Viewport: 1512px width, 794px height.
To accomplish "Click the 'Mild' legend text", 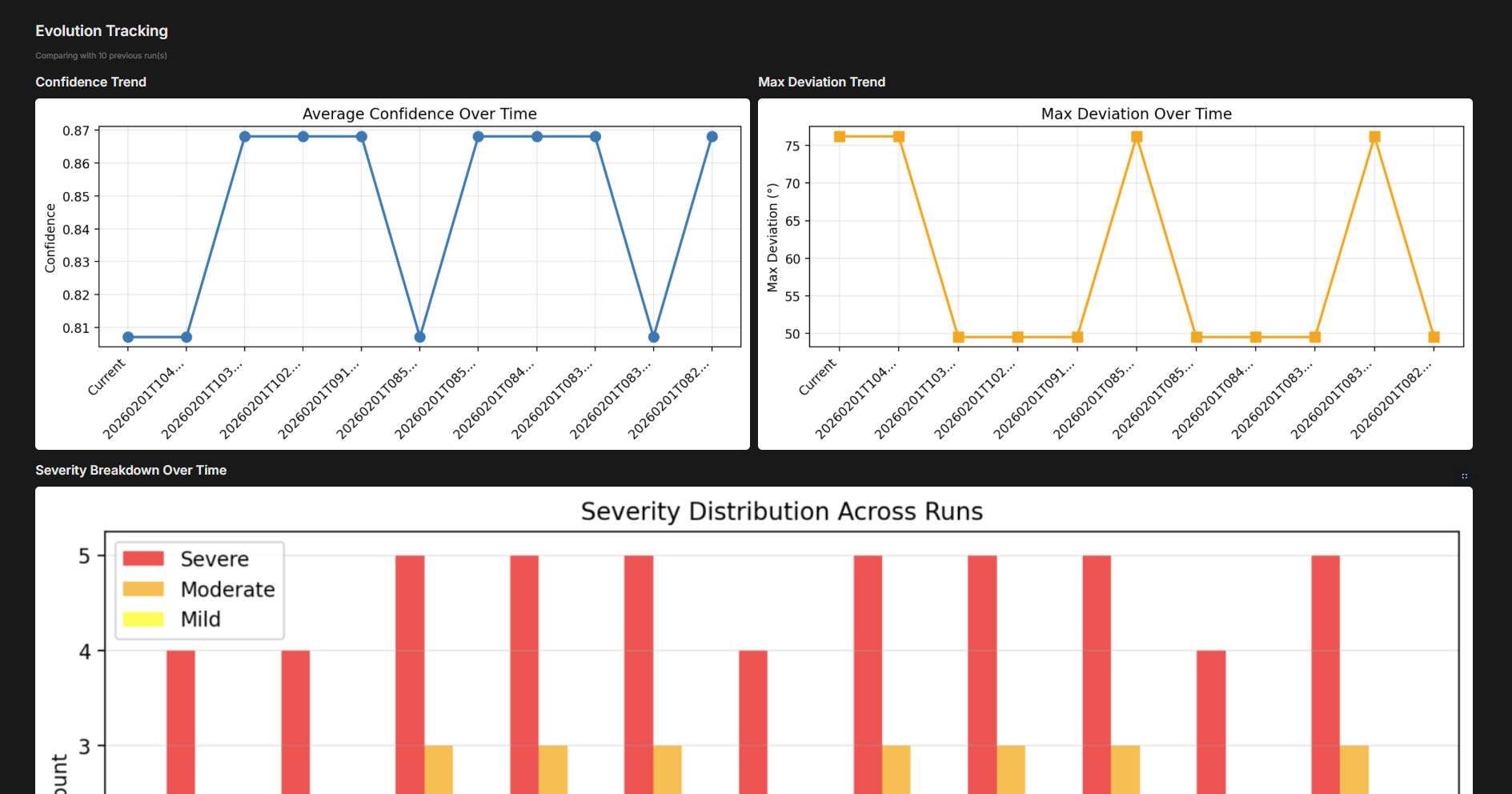I will [x=201, y=619].
